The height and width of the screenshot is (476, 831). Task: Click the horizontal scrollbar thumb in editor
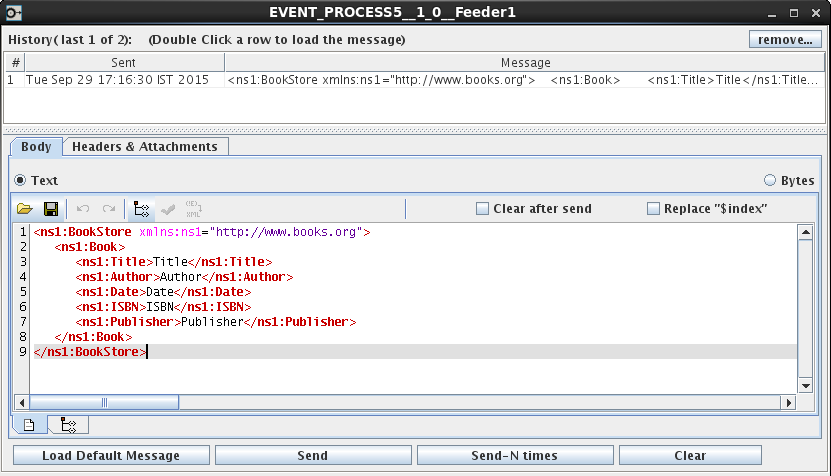(102, 403)
